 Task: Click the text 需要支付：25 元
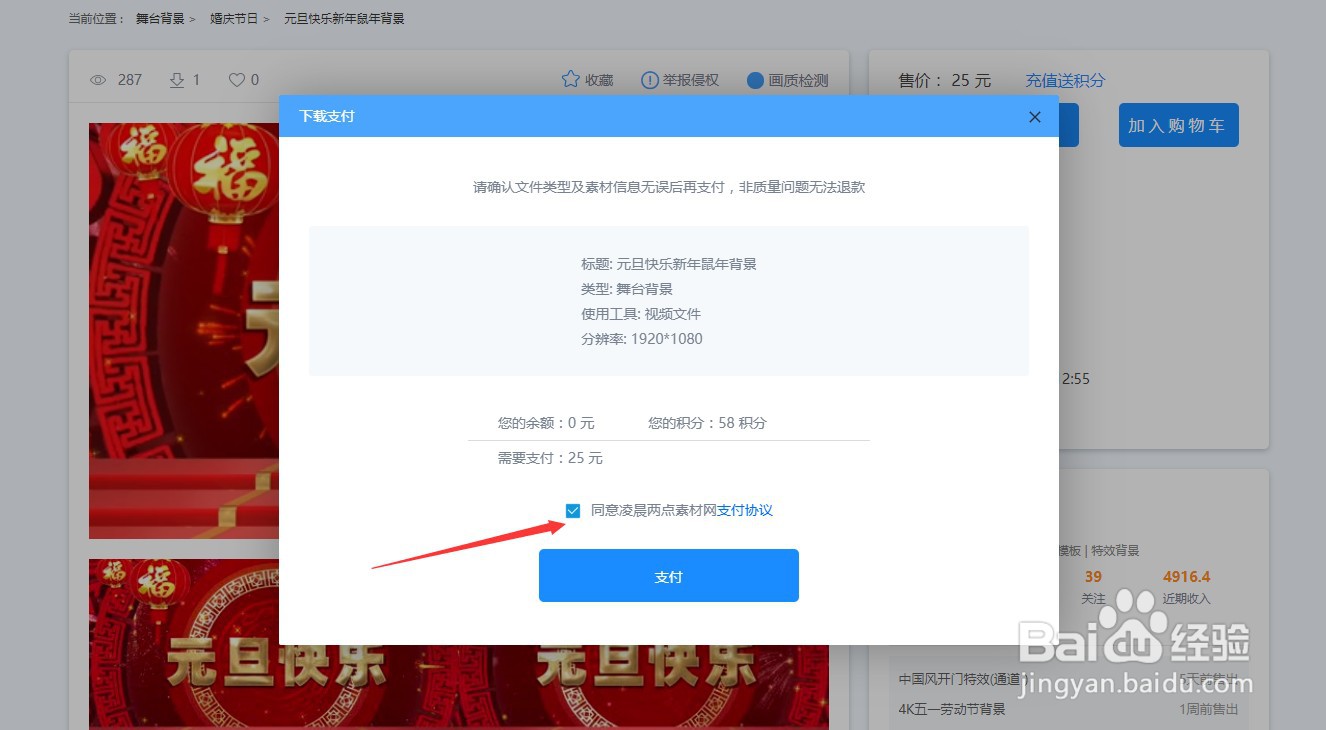point(550,458)
